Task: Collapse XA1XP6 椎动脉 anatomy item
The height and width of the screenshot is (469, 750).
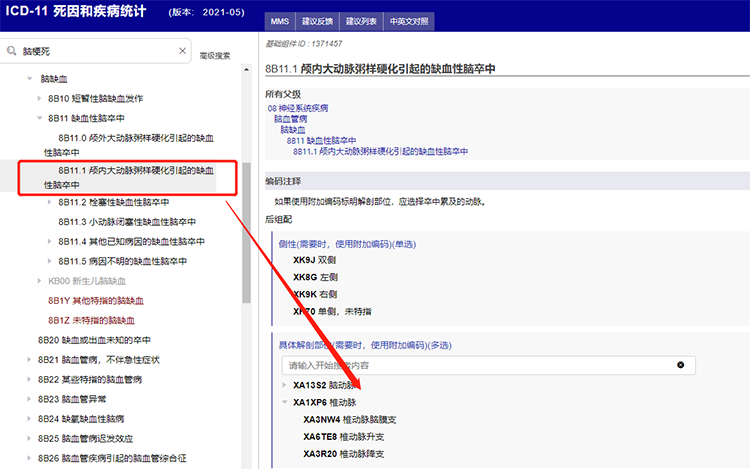Action: point(285,402)
